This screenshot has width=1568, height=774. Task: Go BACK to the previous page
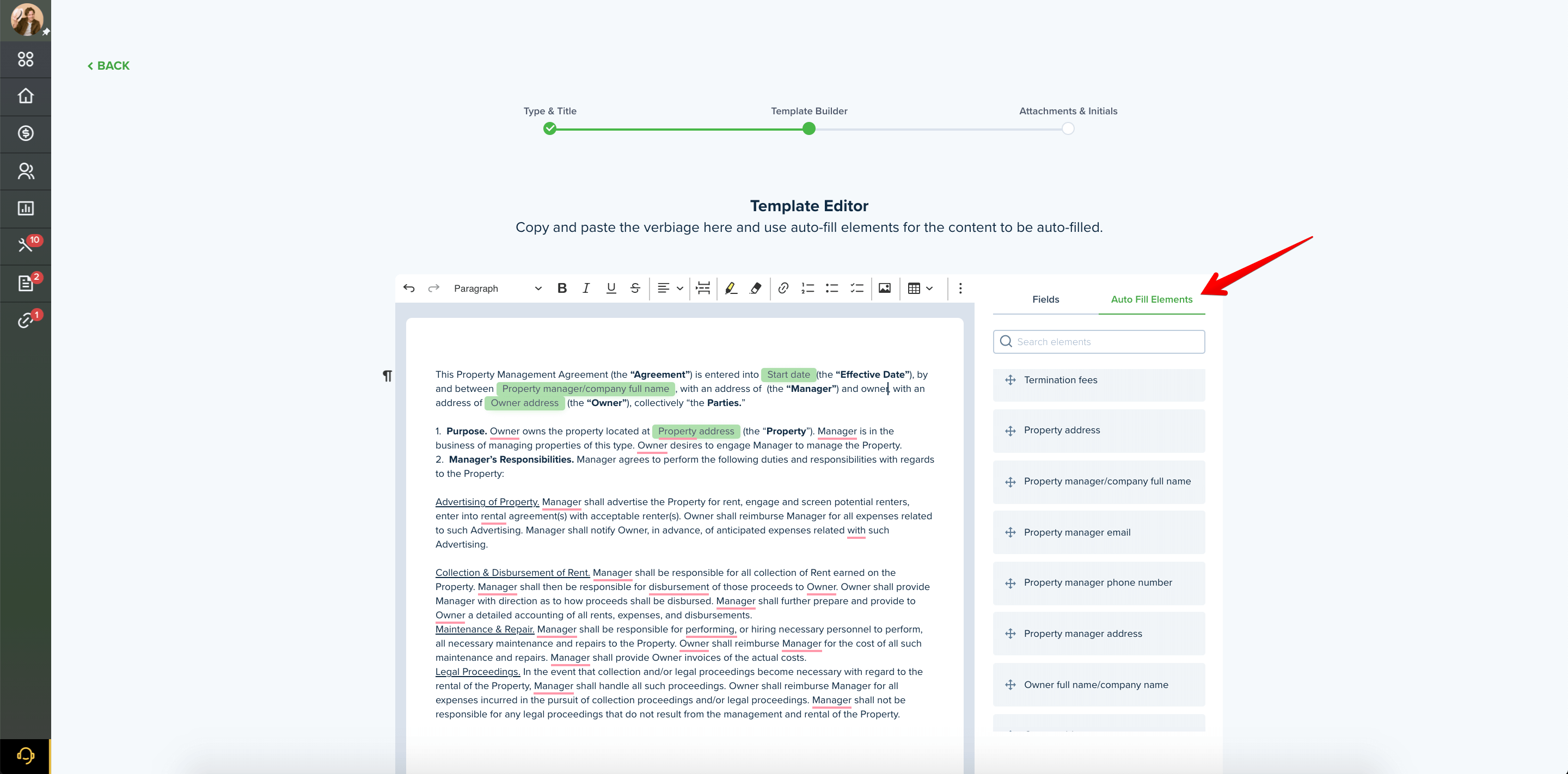(108, 66)
